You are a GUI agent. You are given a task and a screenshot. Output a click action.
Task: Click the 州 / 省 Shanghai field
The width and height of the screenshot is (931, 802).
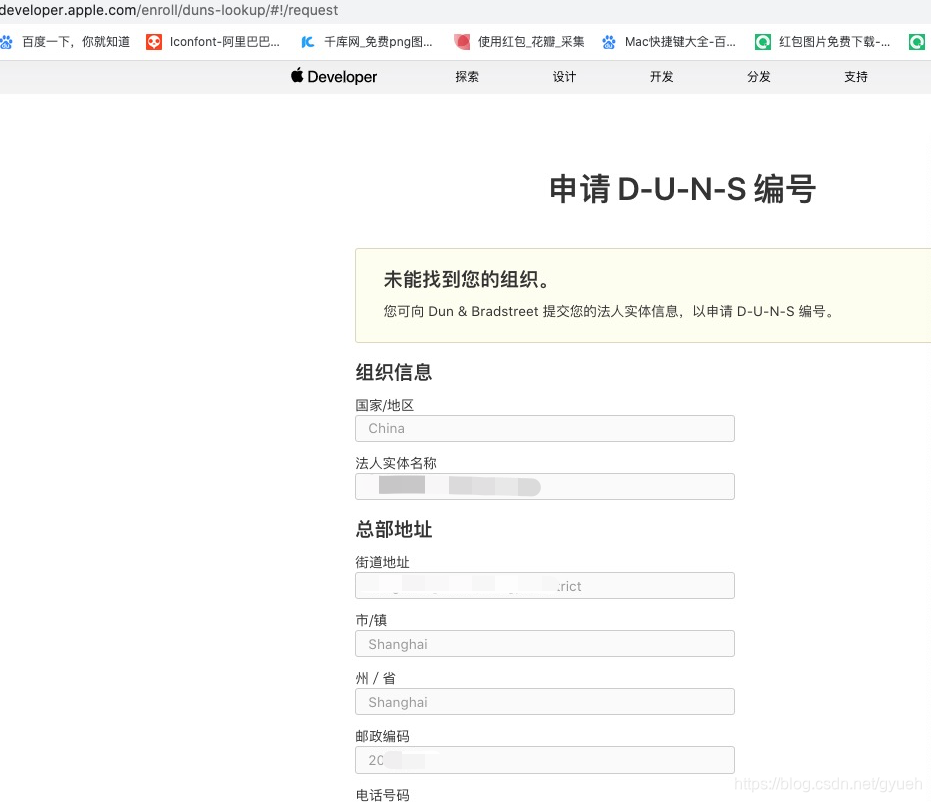coord(544,702)
